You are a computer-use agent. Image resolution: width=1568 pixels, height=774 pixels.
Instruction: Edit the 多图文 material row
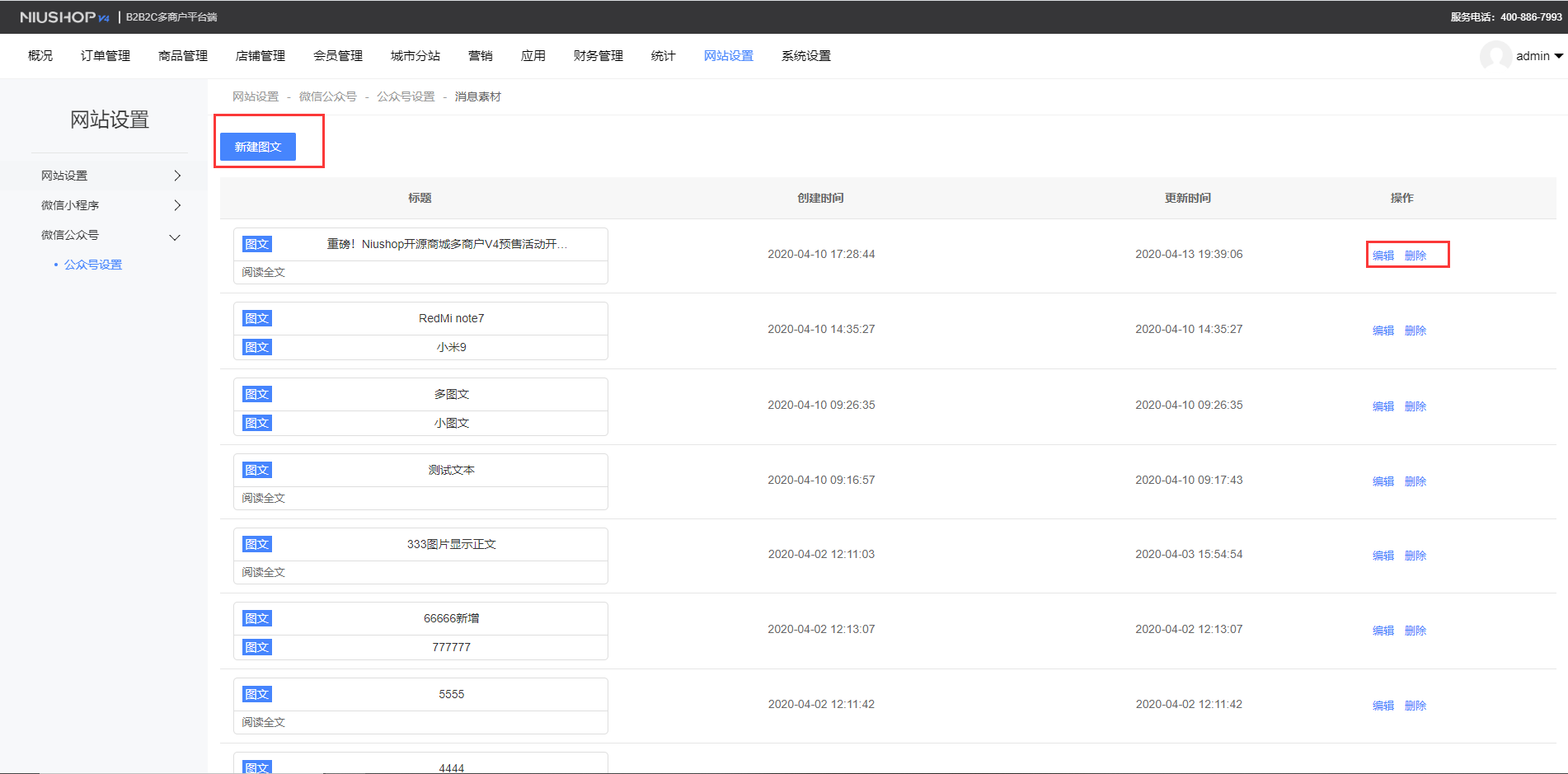[1383, 406]
